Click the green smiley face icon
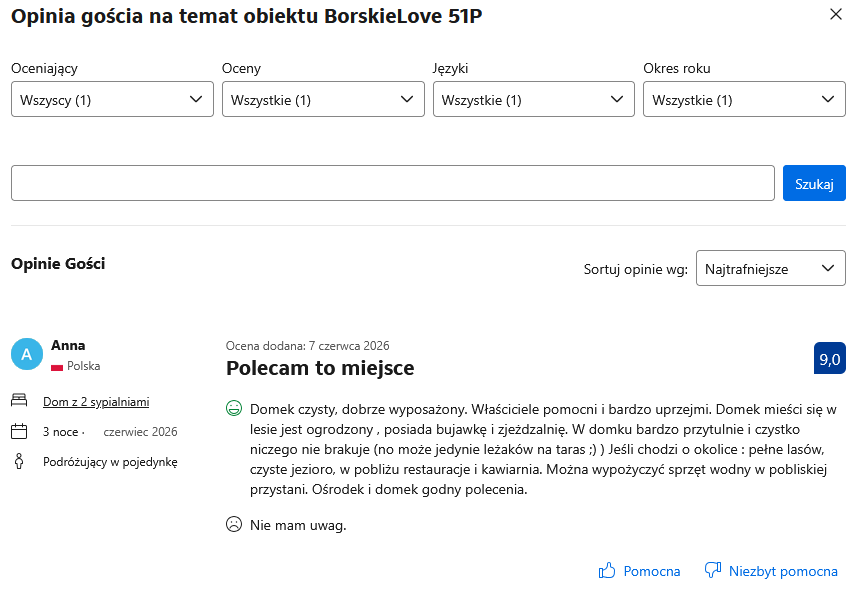 [234, 408]
